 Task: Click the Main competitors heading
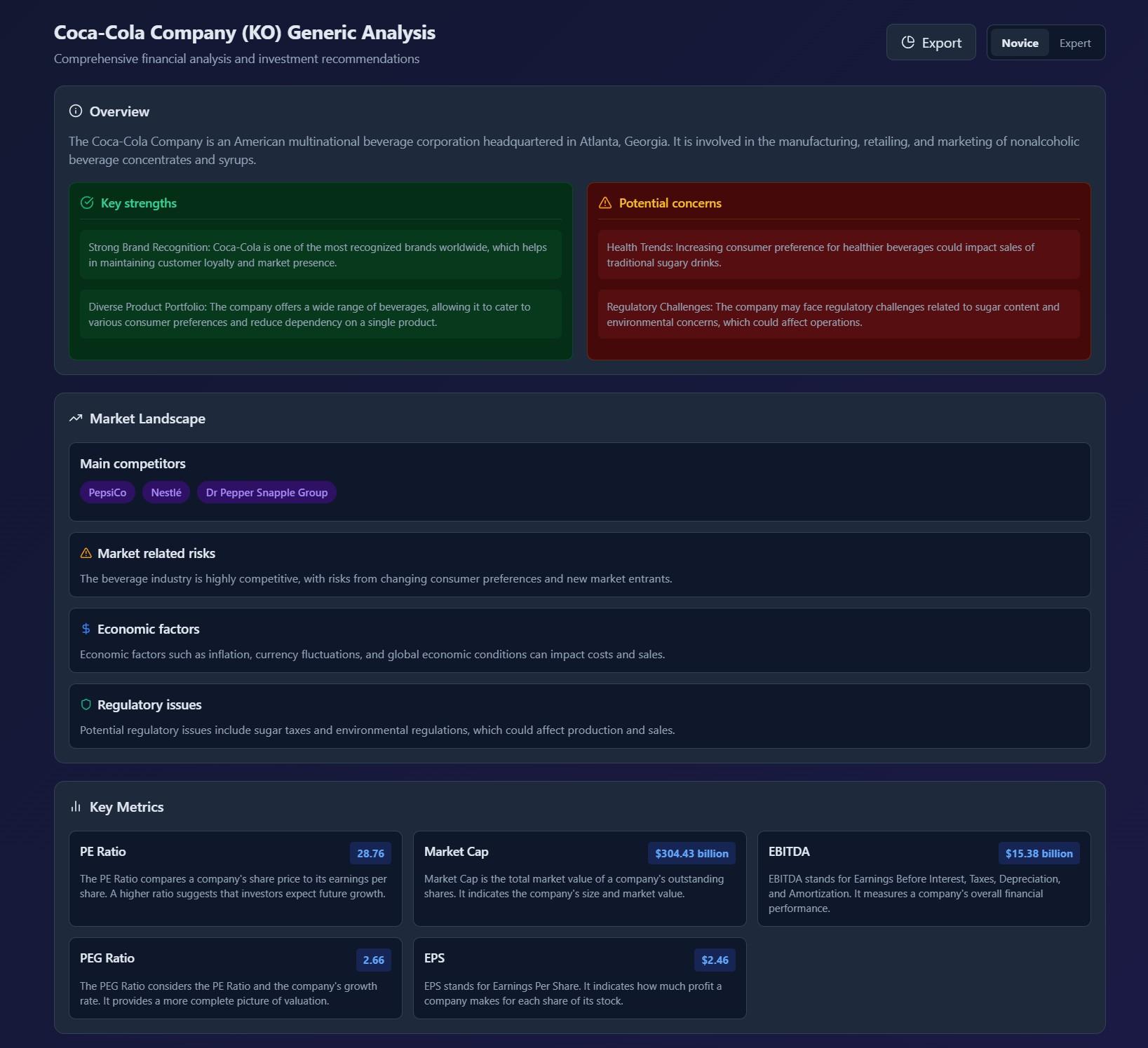pos(133,463)
